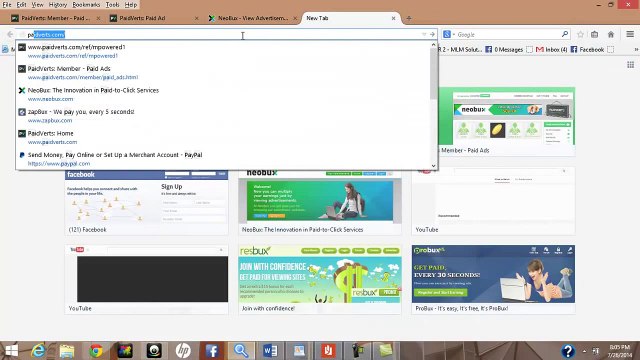
Task: Open the Facebook app in taskbar
Action: (x=212, y=351)
